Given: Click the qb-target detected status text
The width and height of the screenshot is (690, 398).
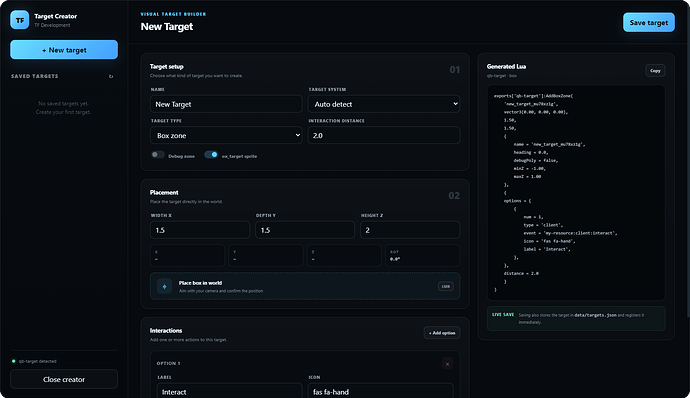Looking at the screenshot, I should (37, 361).
